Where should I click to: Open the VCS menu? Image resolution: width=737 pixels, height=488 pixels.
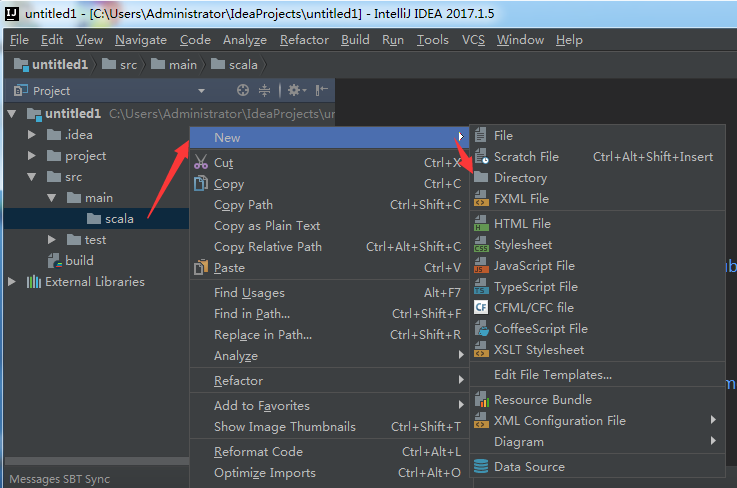(x=473, y=40)
